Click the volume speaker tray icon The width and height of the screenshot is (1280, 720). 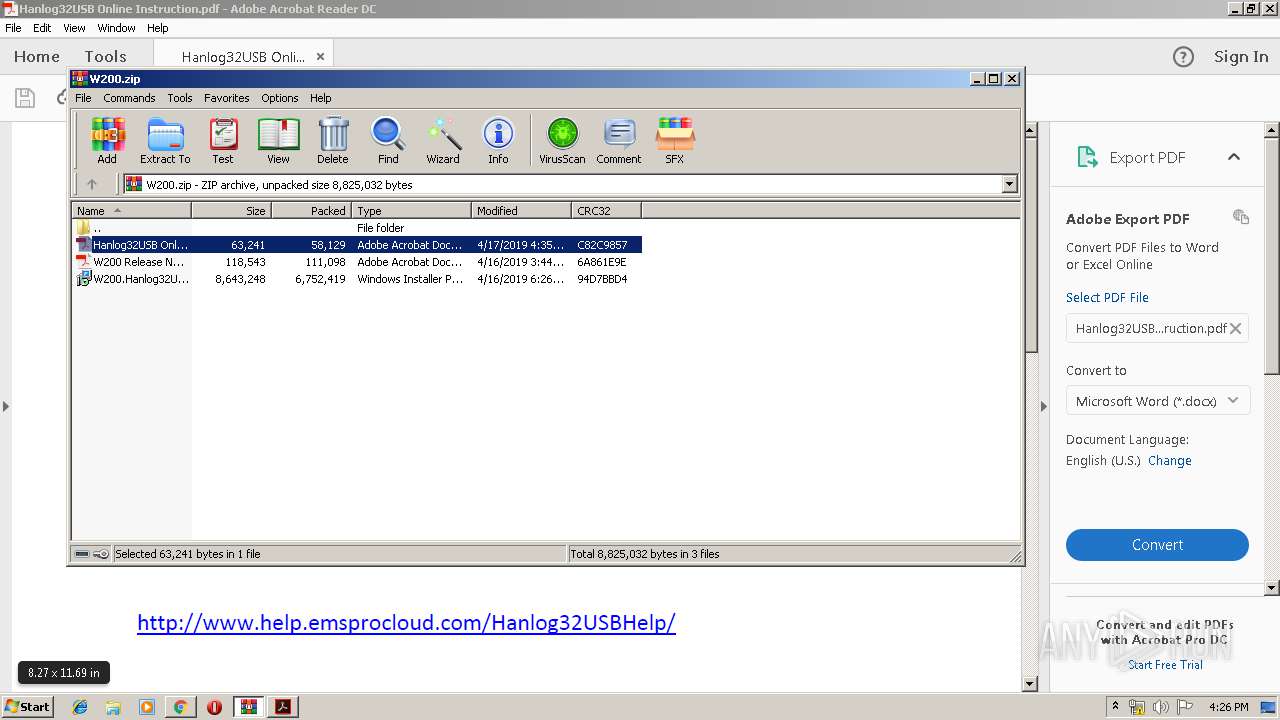tap(1161, 707)
